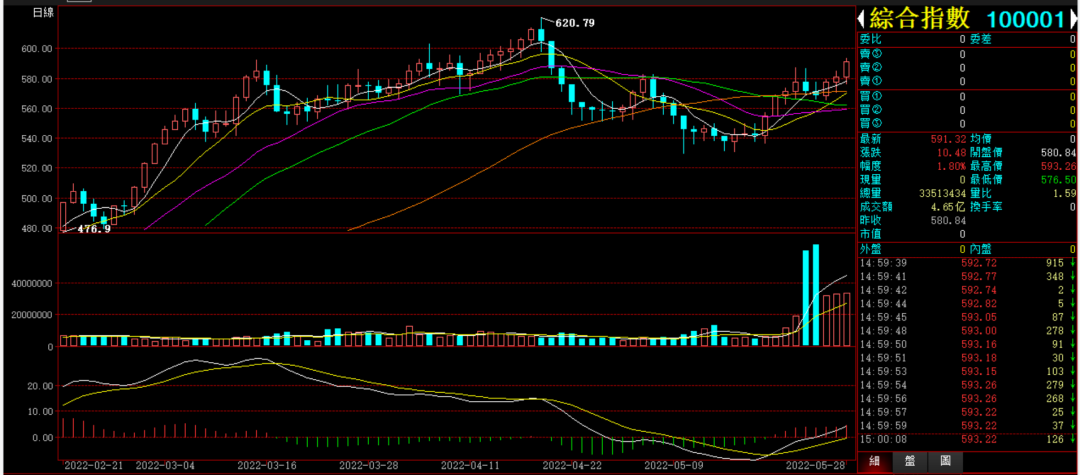Select the change value 10.48
Viewport: 1080px width, 475px height.
(x=950, y=152)
